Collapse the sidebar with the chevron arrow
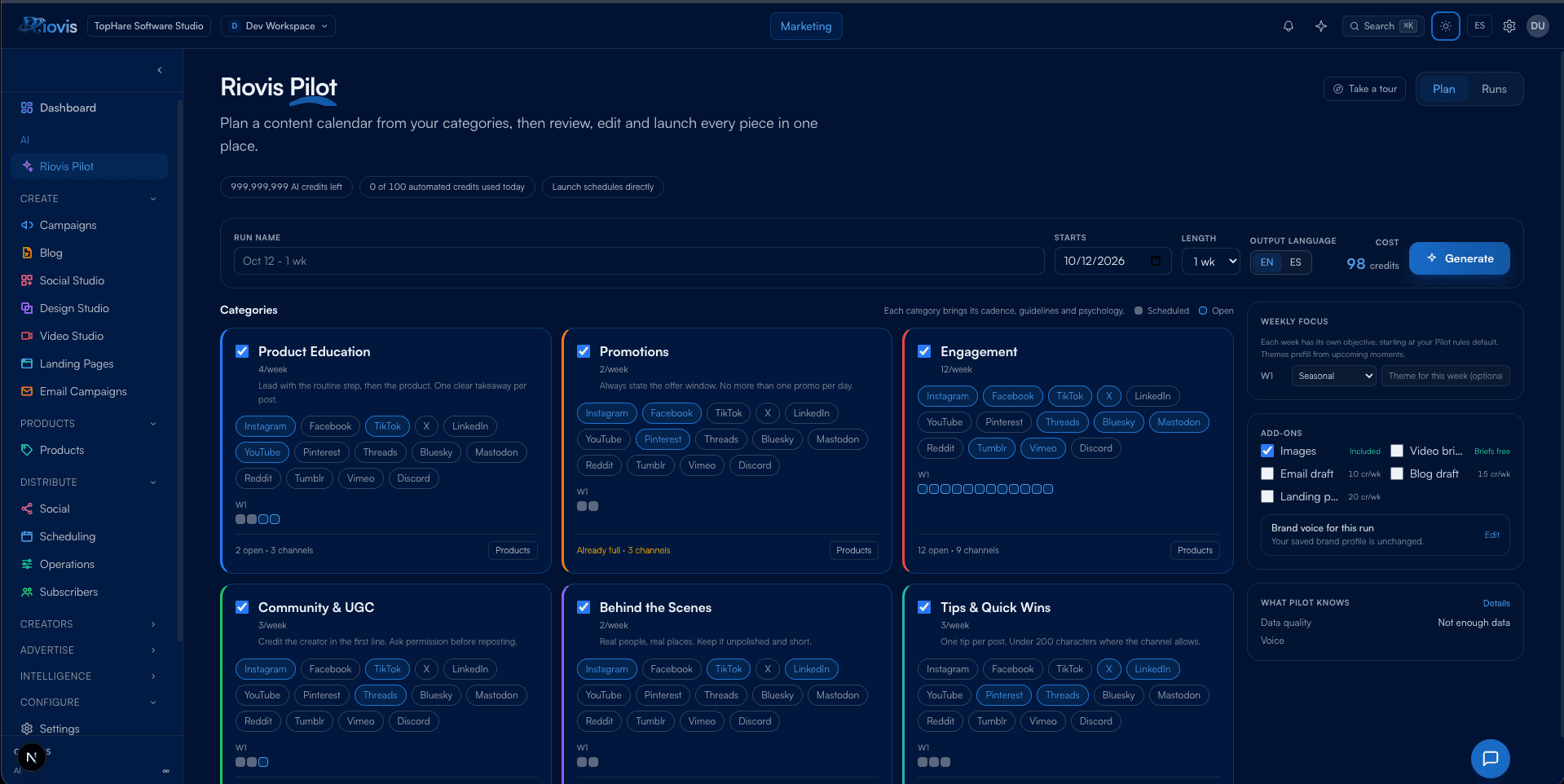The width and height of the screenshot is (1564, 784). (x=160, y=70)
